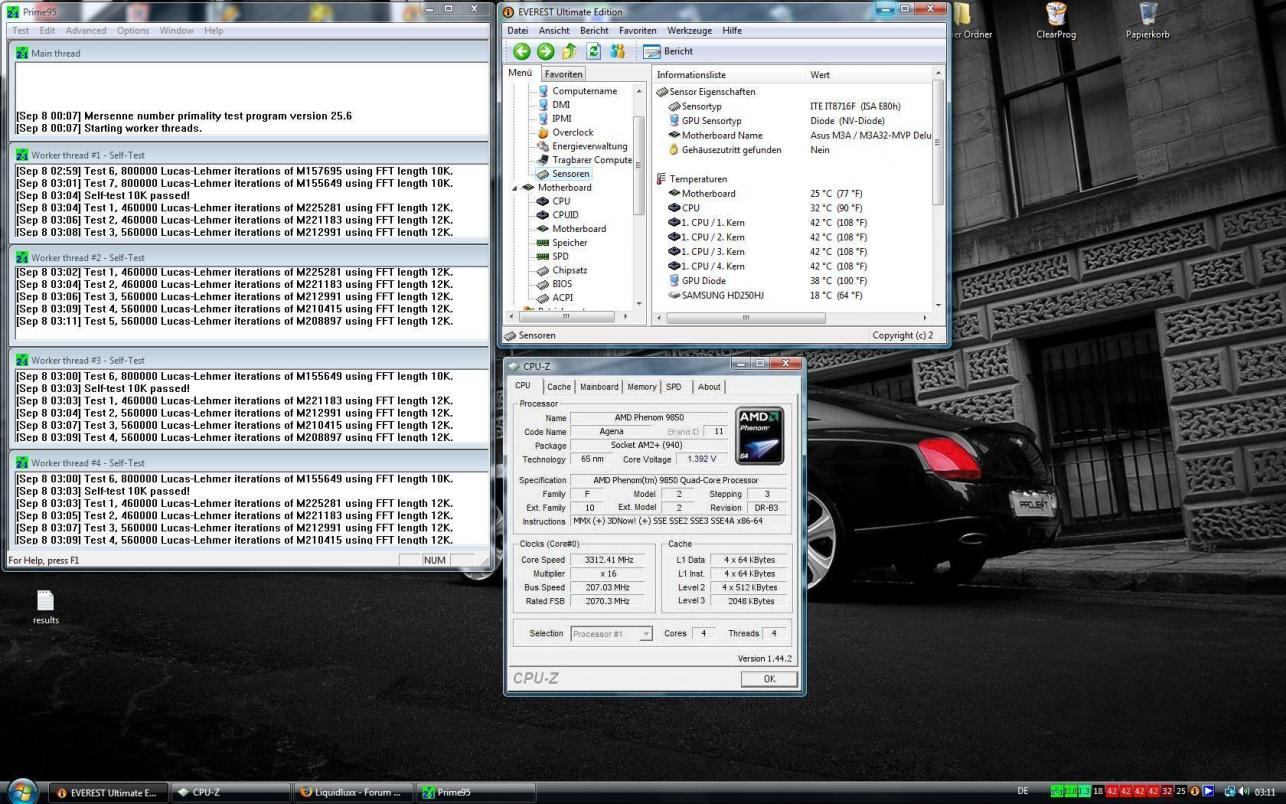The image size is (1286, 804).
Task: Open the Test menu in Prime95
Action: point(21,31)
